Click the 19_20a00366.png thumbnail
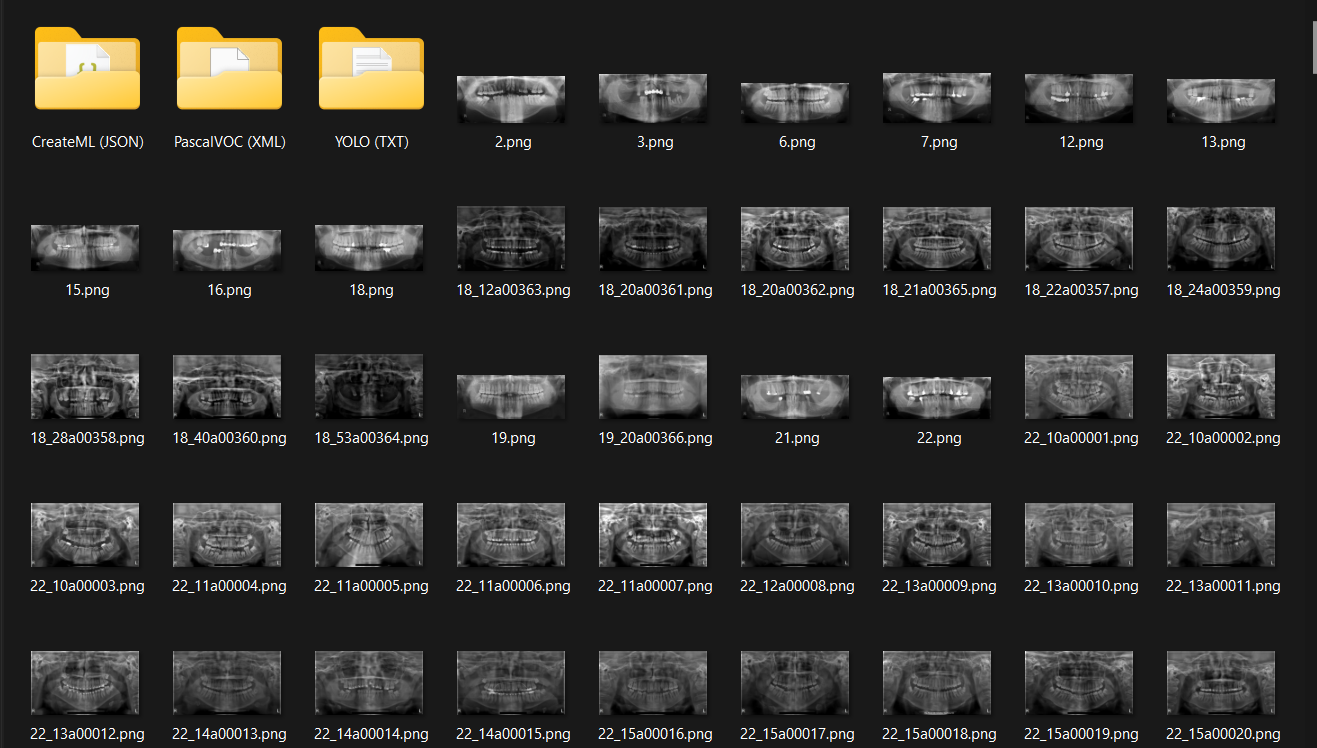Image resolution: width=1317 pixels, height=748 pixels. (653, 387)
